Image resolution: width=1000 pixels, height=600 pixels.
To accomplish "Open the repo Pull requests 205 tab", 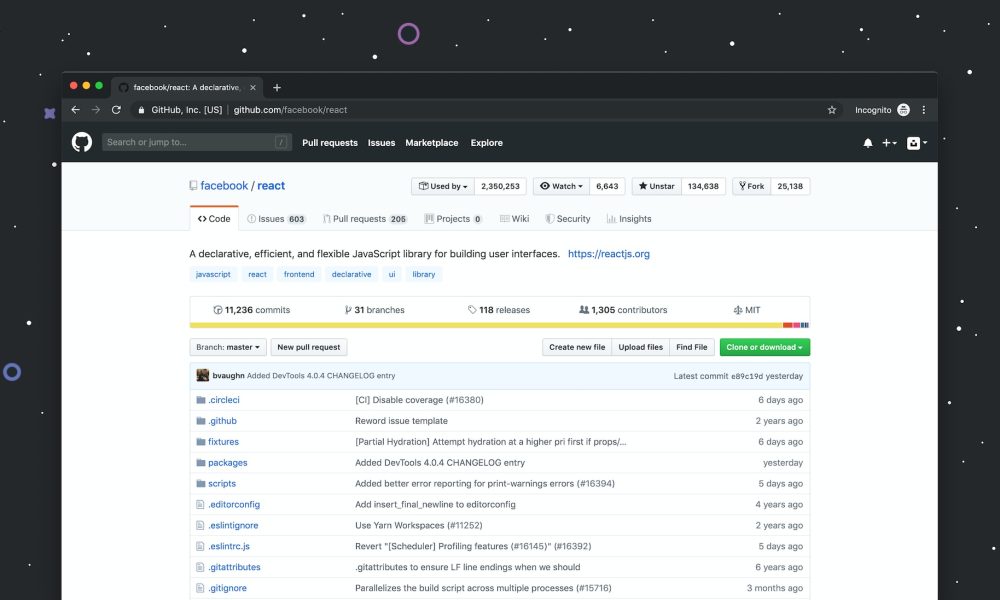I will click(365, 219).
